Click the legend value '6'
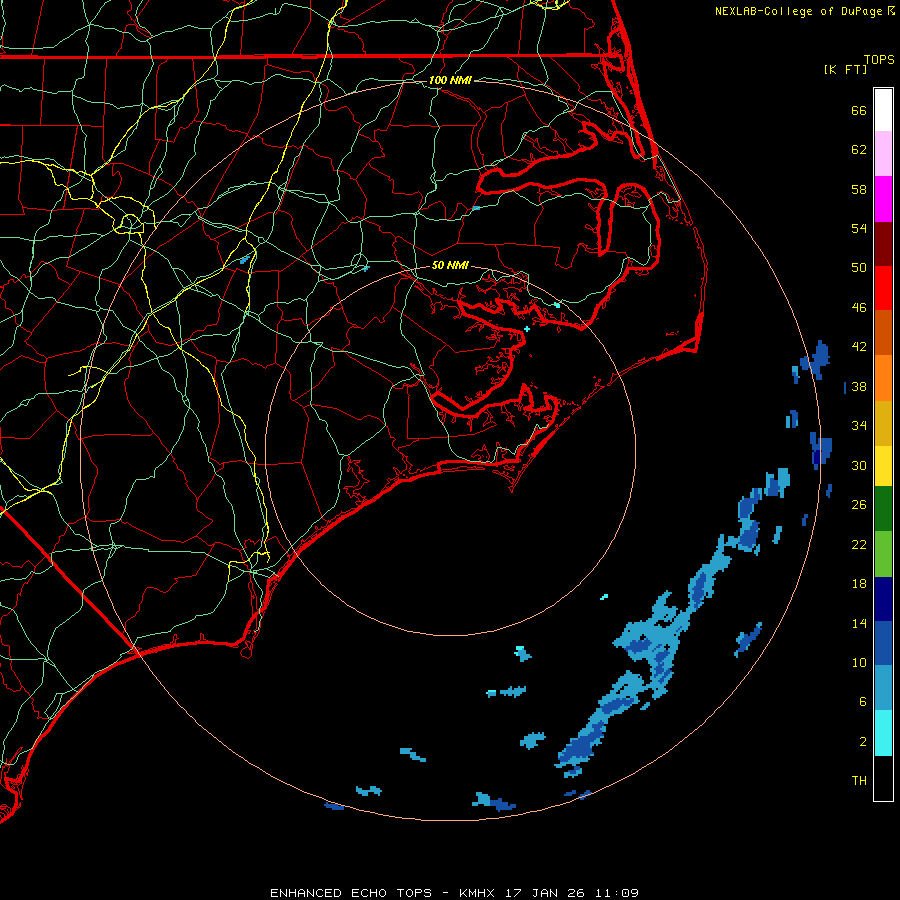This screenshot has width=900, height=900. [x=863, y=702]
